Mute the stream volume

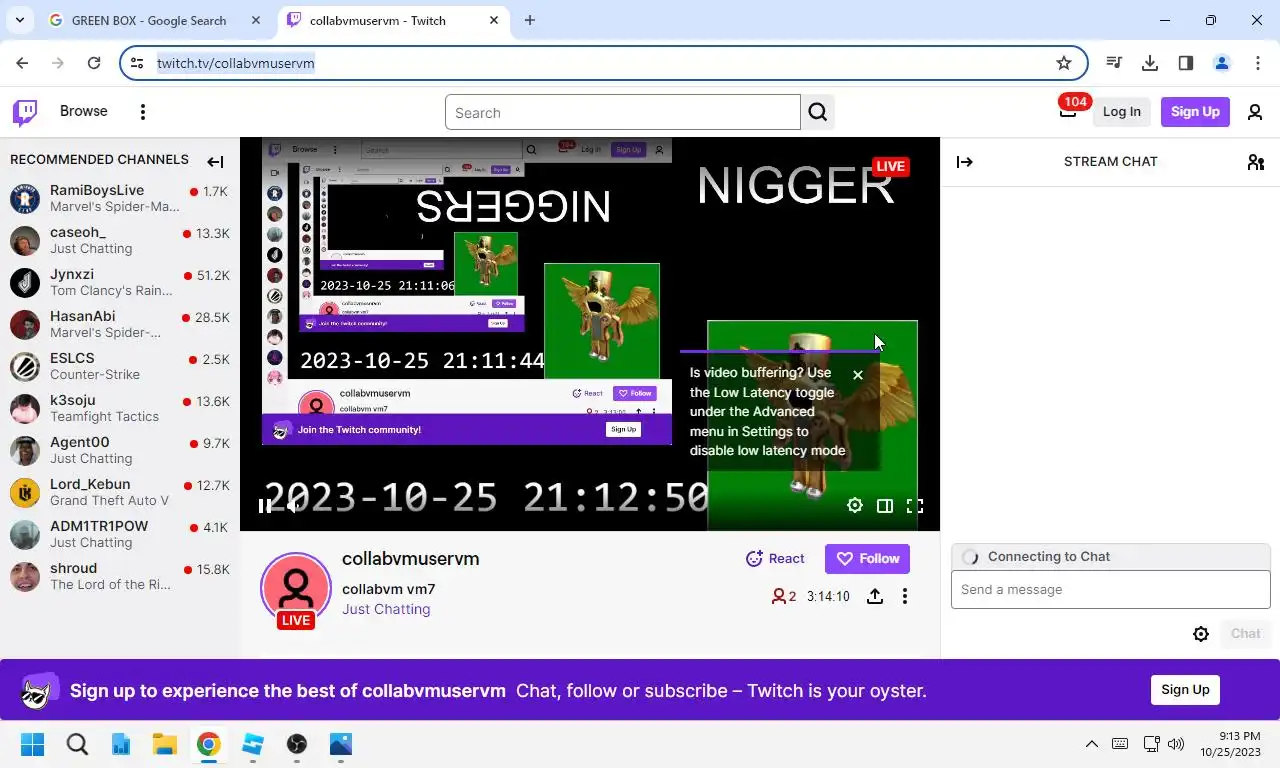[291, 506]
